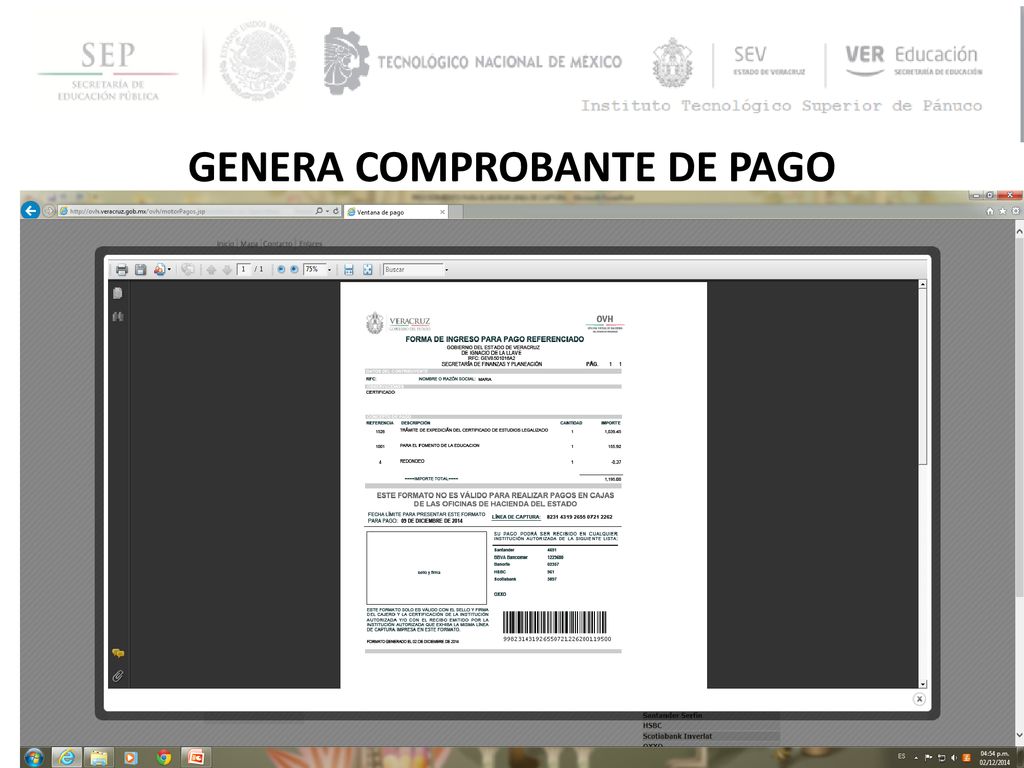Click PARA EL FOMENTO DE LA EDUCACION row
The height and width of the screenshot is (768, 1024).
point(440,445)
